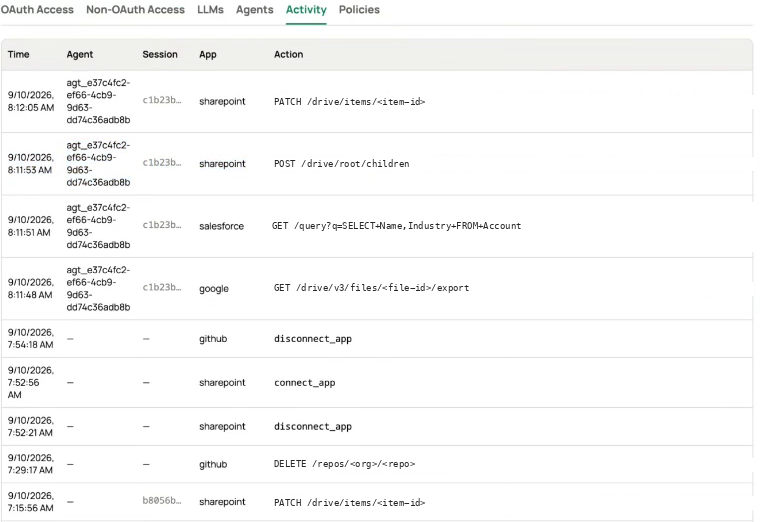
Task: Click the google app cell
Action: coord(214,288)
